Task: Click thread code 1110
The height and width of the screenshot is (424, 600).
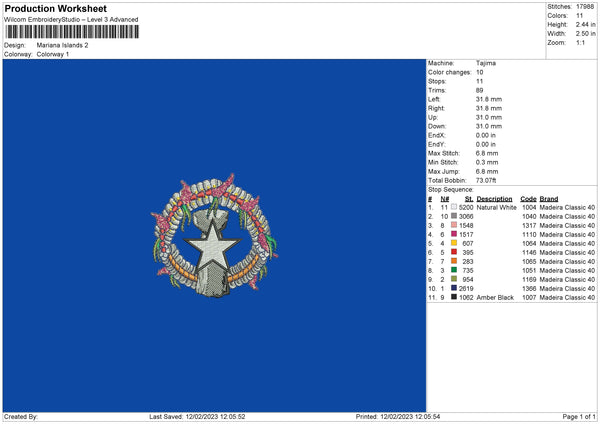Action: [529, 235]
